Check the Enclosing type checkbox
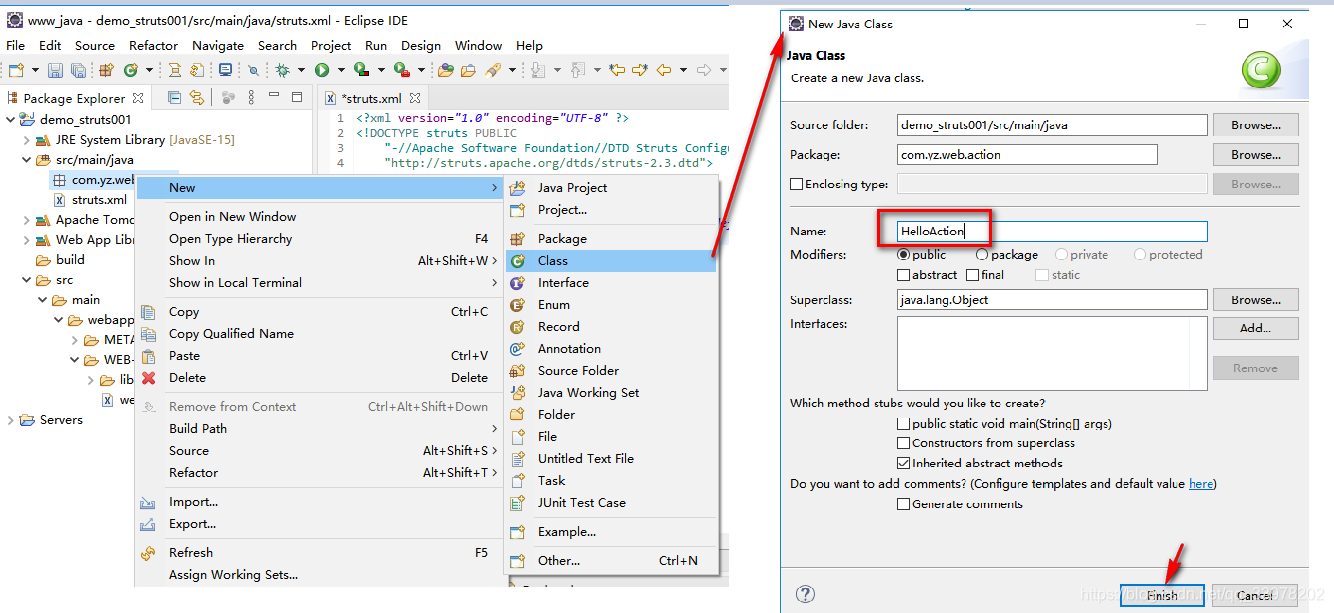 click(796, 184)
